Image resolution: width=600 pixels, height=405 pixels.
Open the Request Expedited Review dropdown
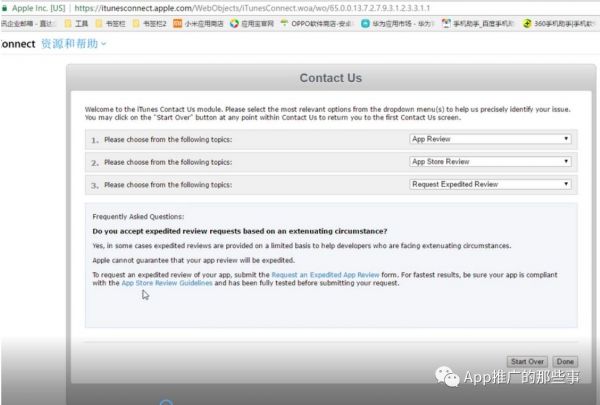tap(490, 184)
